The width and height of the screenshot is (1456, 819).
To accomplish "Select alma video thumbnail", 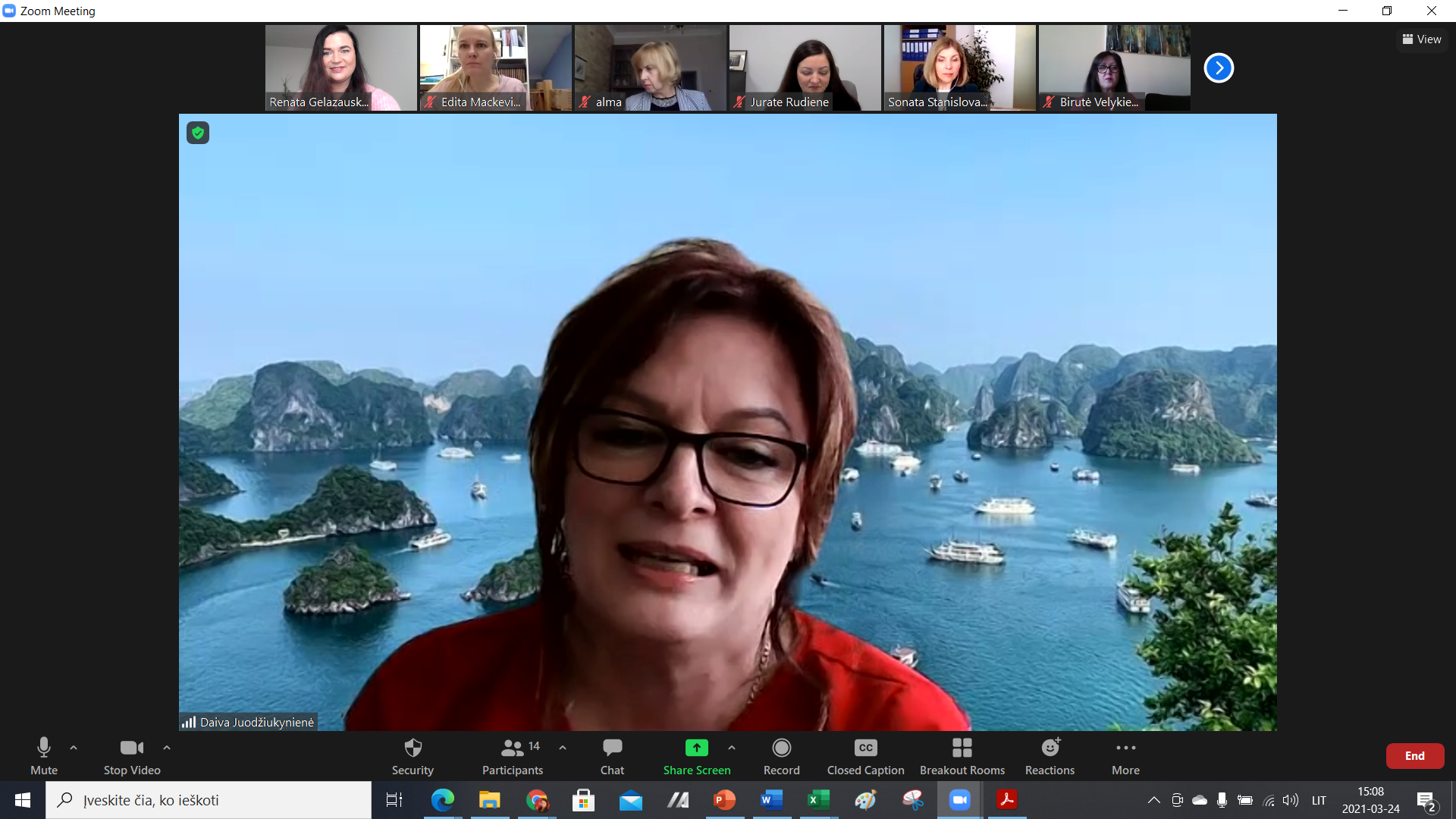I will click(x=651, y=68).
